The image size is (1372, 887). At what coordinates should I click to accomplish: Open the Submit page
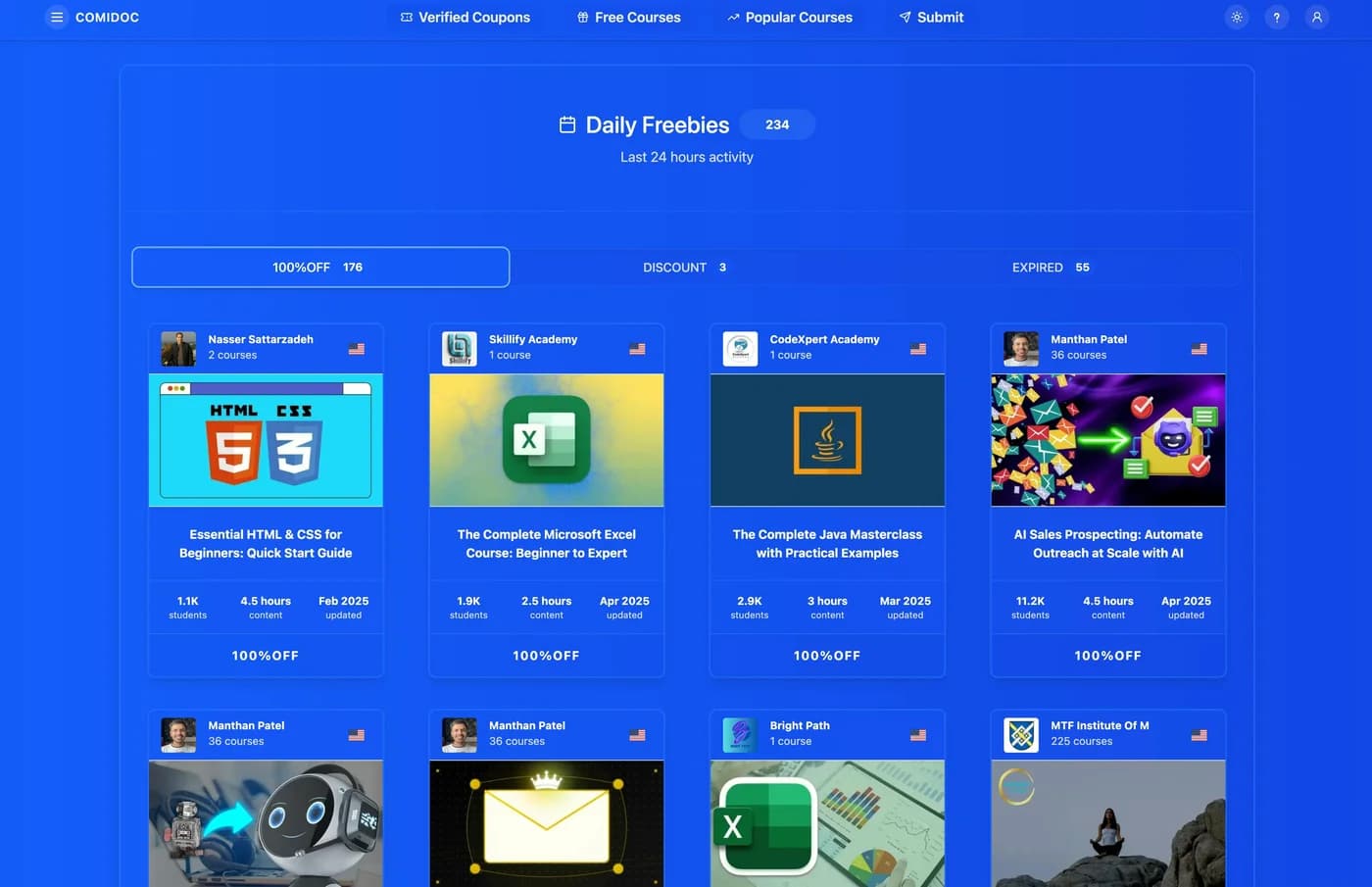[931, 17]
